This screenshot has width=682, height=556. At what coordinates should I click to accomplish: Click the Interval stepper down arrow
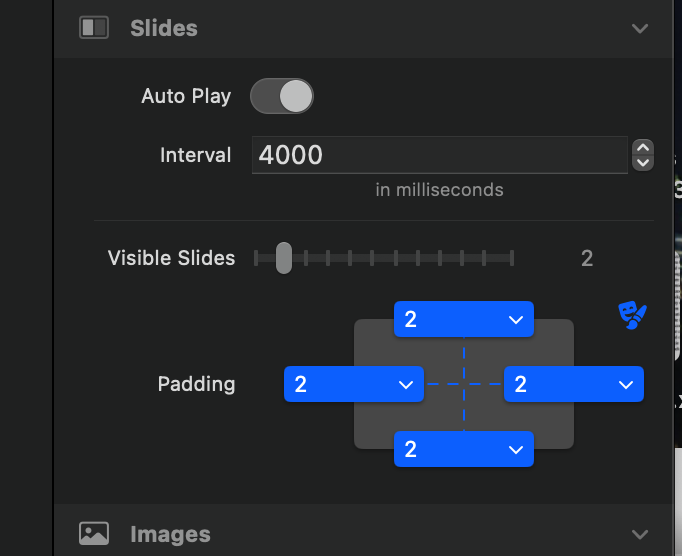[643, 162]
